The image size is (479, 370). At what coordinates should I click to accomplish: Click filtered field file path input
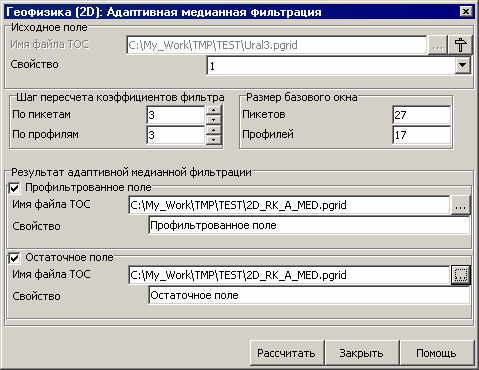(x=289, y=205)
